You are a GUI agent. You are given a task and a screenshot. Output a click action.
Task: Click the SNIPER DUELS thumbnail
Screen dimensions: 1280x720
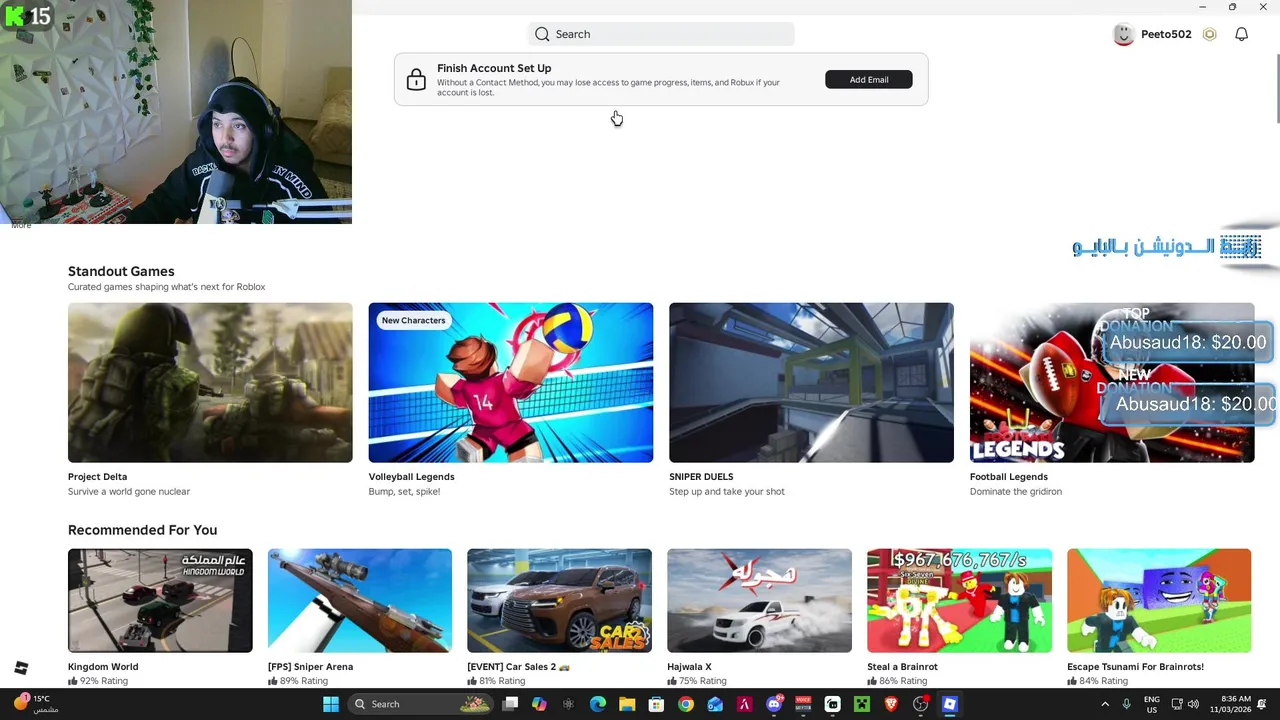click(x=811, y=383)
